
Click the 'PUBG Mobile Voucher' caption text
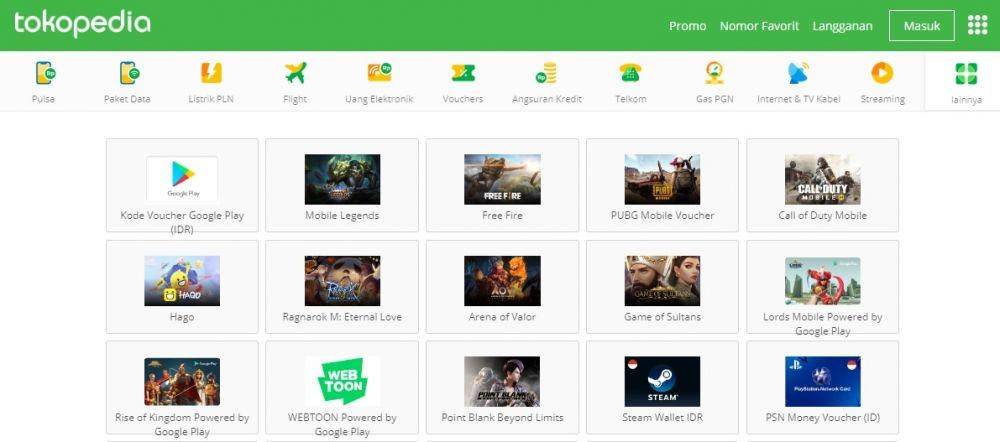click(x=662, y=216)
